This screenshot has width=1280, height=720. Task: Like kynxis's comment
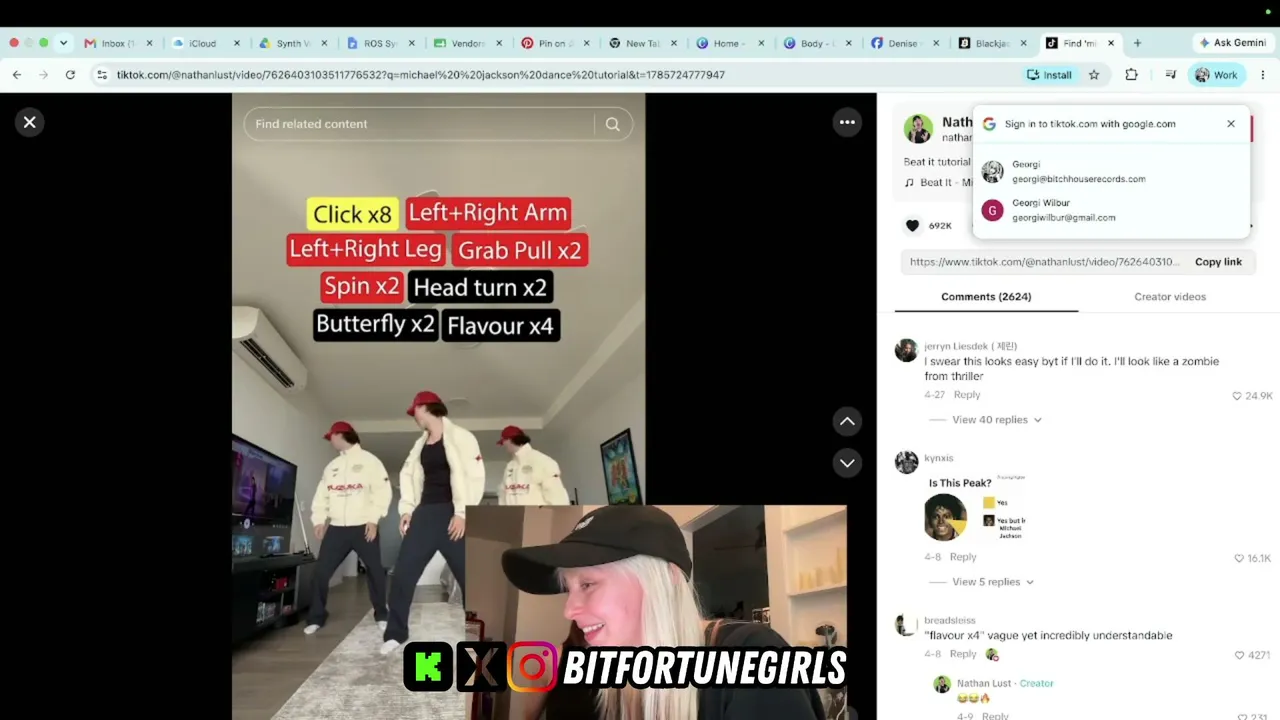[1239, 558]
